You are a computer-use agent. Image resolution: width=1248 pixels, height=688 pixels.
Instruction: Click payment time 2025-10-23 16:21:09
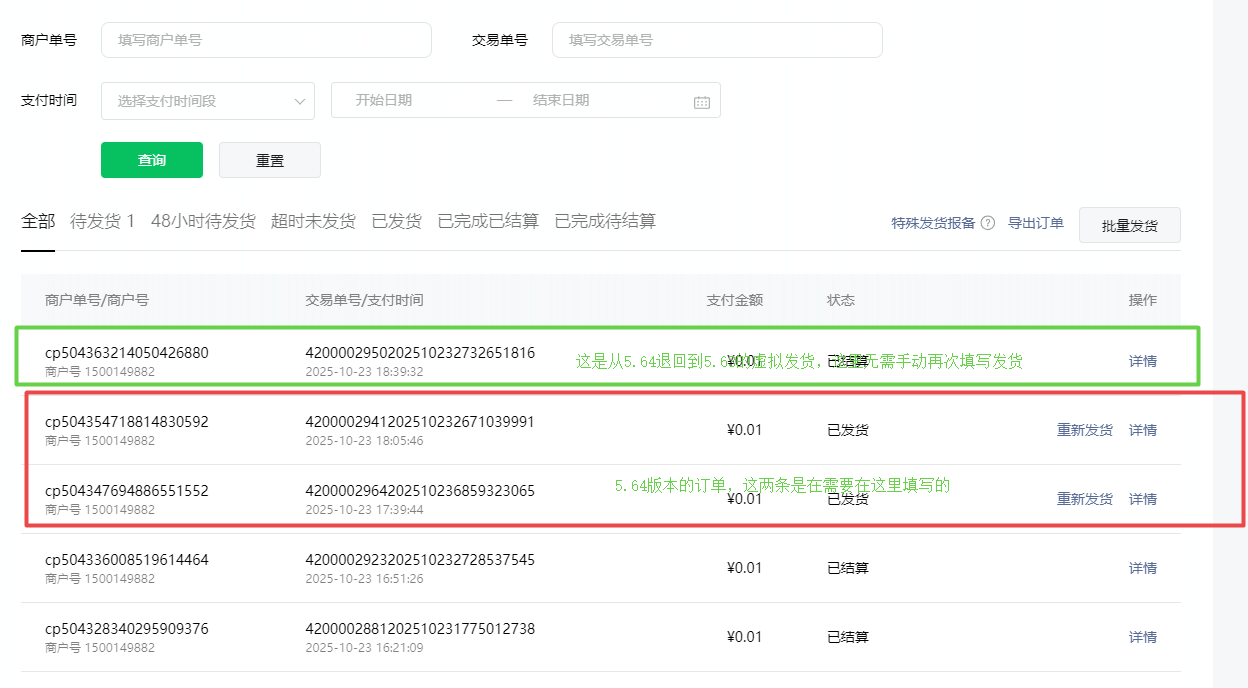tap(364, 648)
